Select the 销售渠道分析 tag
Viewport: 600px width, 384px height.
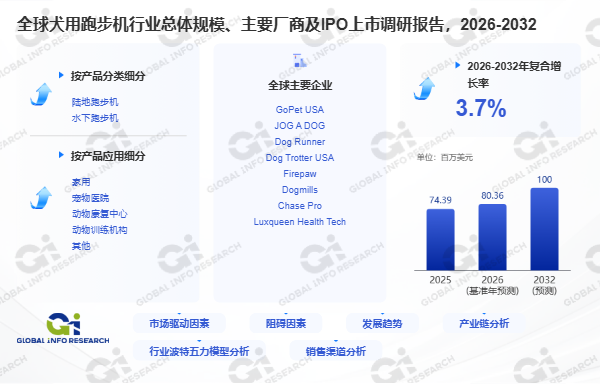coord(336,351)
